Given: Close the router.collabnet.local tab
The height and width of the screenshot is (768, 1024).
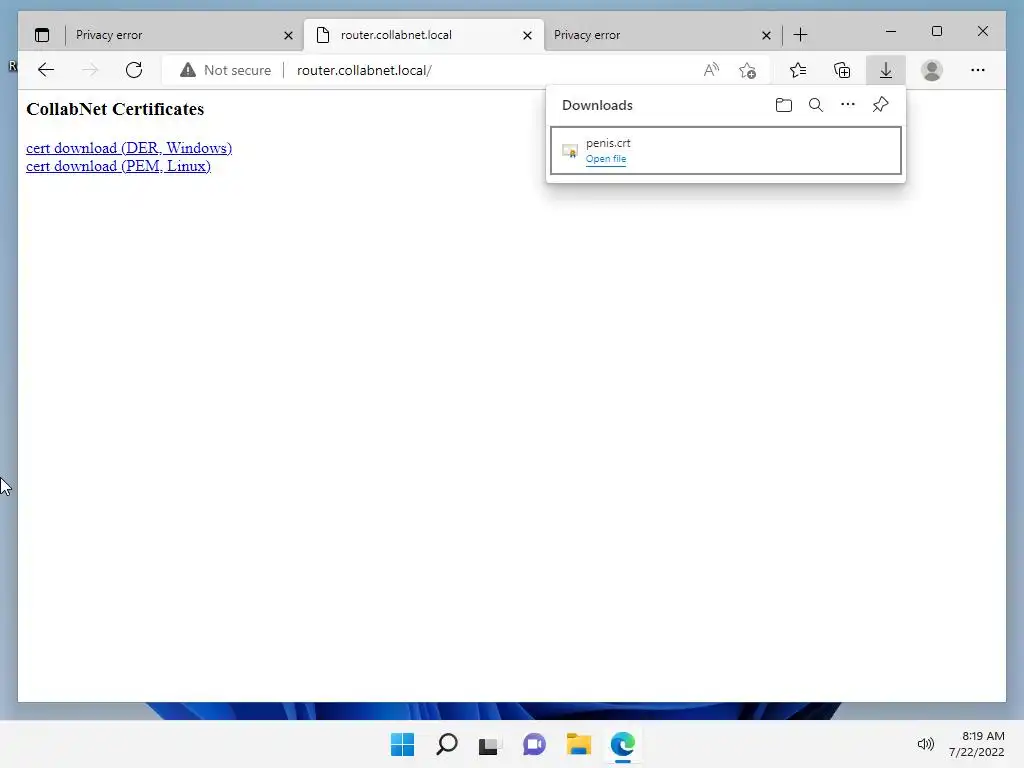Looking at the screenshot, I should pos(527,35).
